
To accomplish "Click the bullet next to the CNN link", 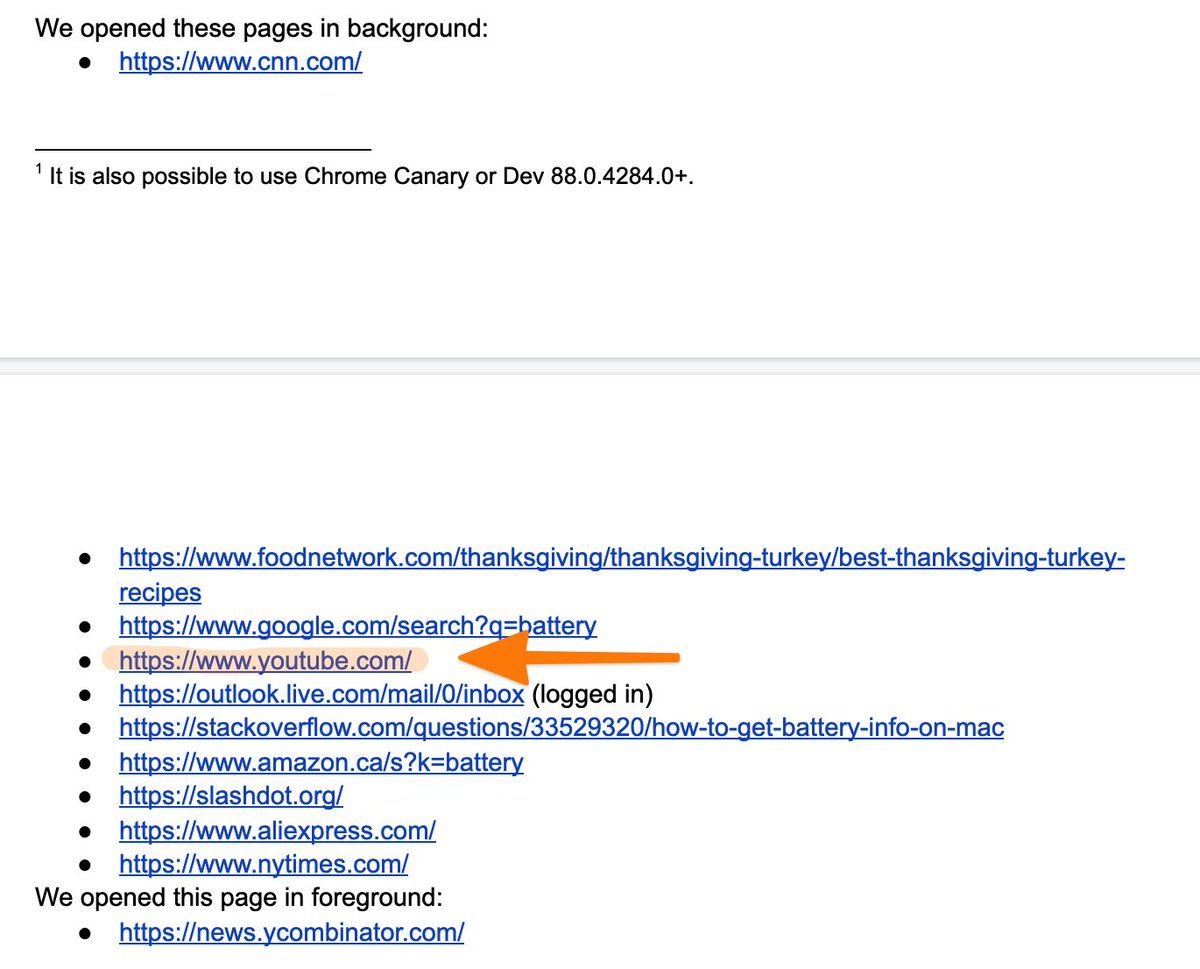I will pyautogui.click(x=86, y=62).
